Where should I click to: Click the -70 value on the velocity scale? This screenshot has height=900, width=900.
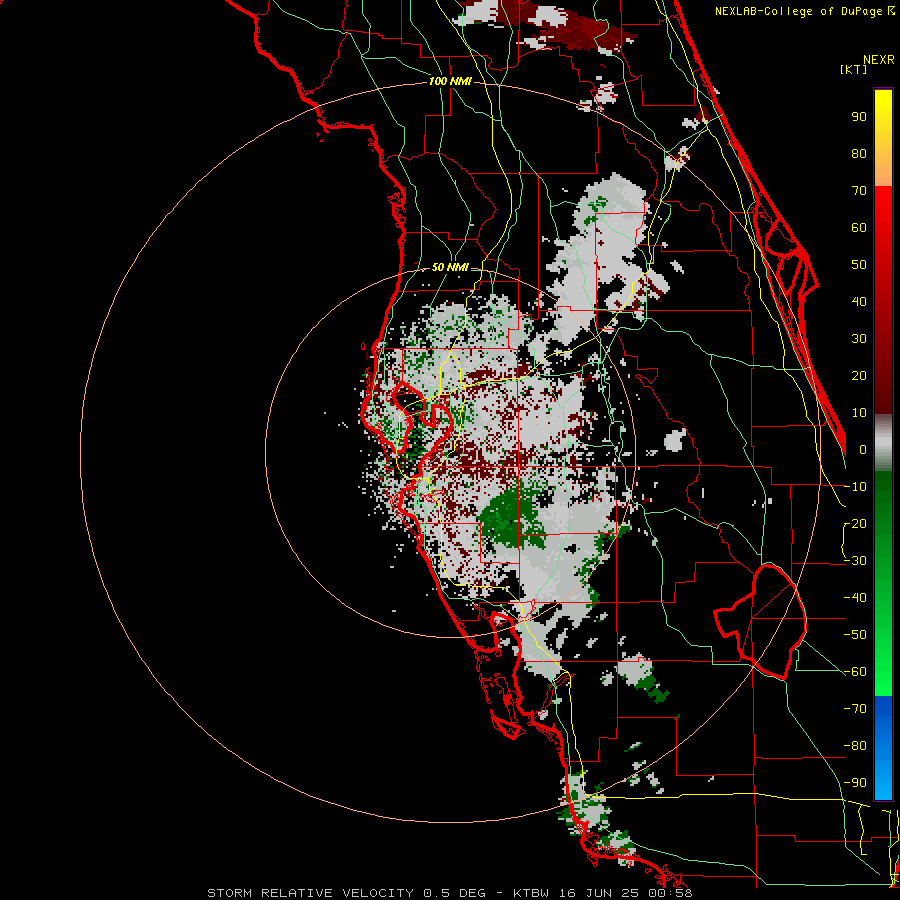855,709
